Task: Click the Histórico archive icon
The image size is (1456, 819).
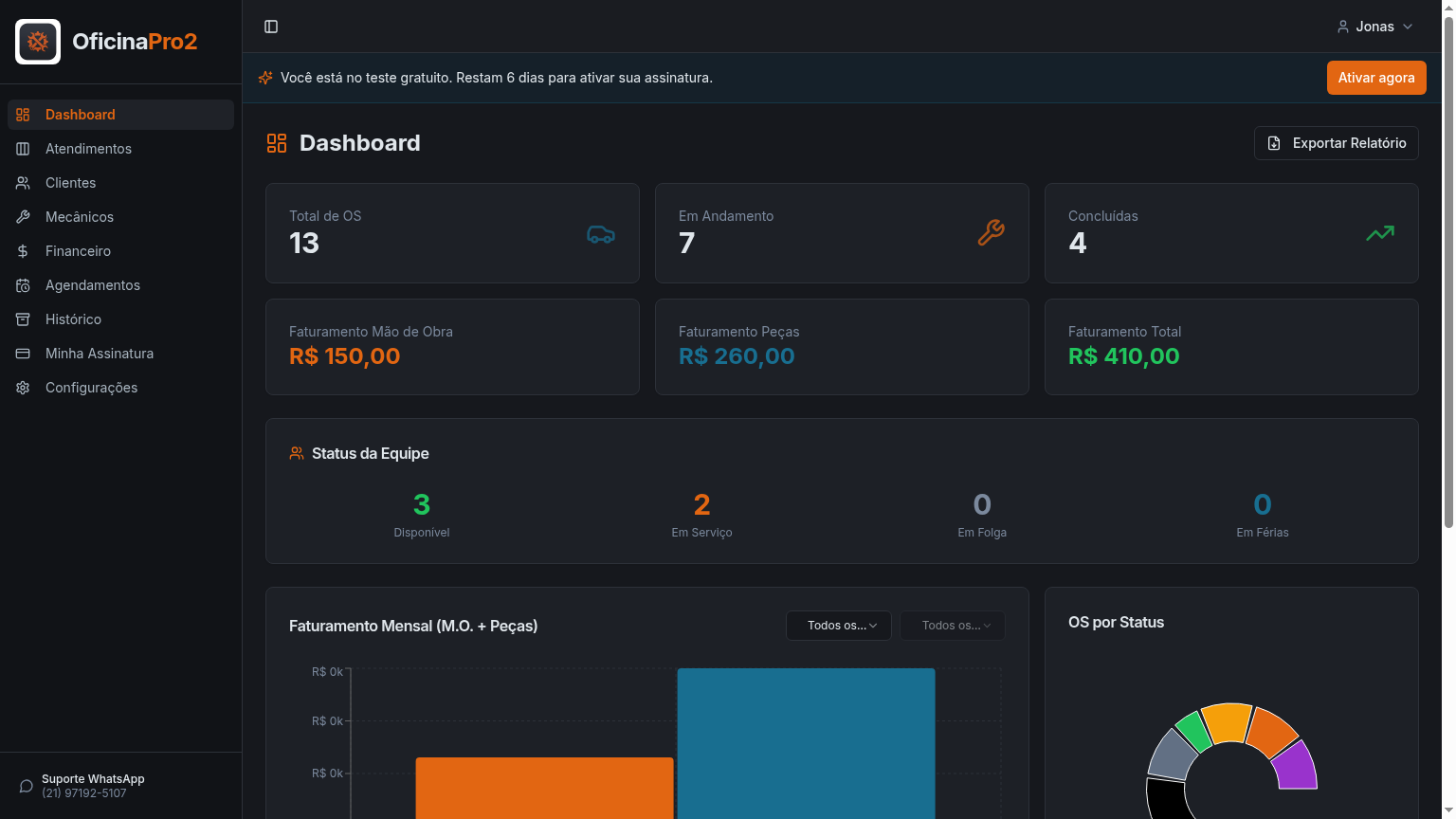Action: [23, 319]
